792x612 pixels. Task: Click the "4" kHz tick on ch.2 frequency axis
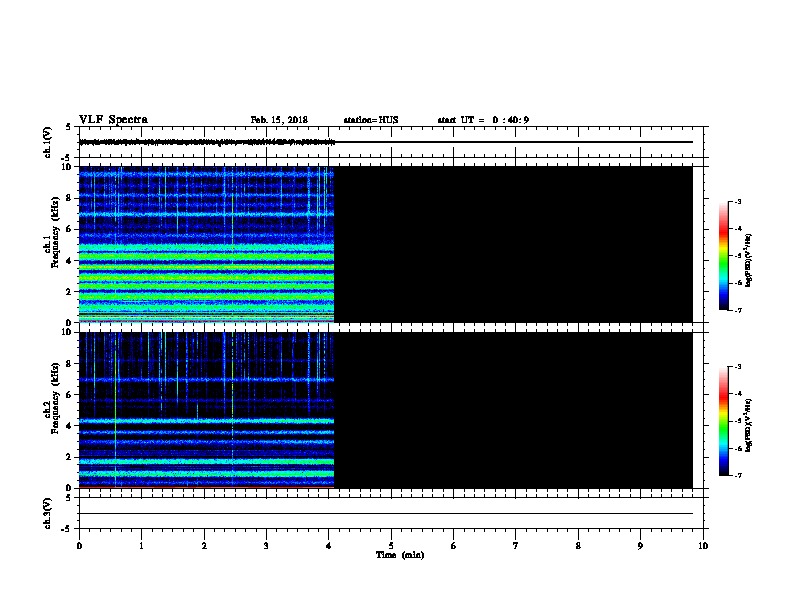click(x=70, y=426)
